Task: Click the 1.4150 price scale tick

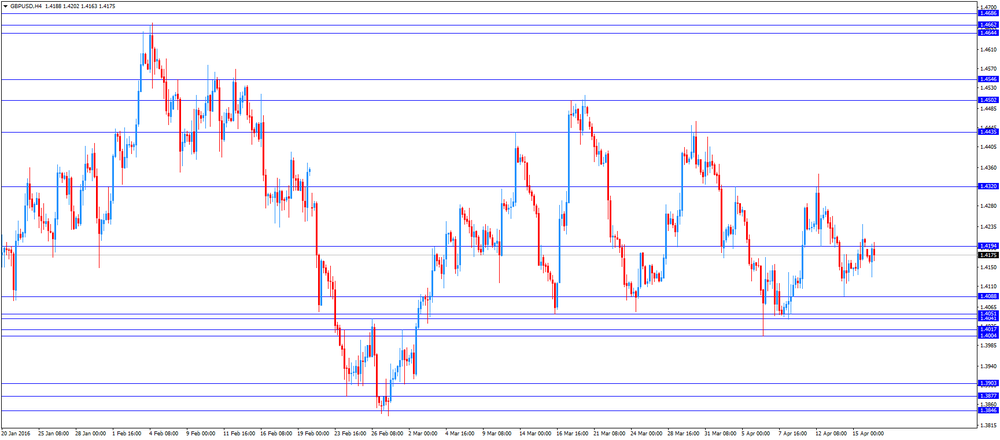Action: 989,267
